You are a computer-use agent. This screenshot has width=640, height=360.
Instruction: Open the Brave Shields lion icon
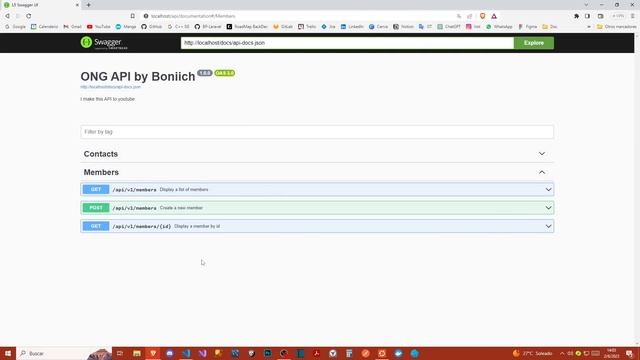coord(482,16)
